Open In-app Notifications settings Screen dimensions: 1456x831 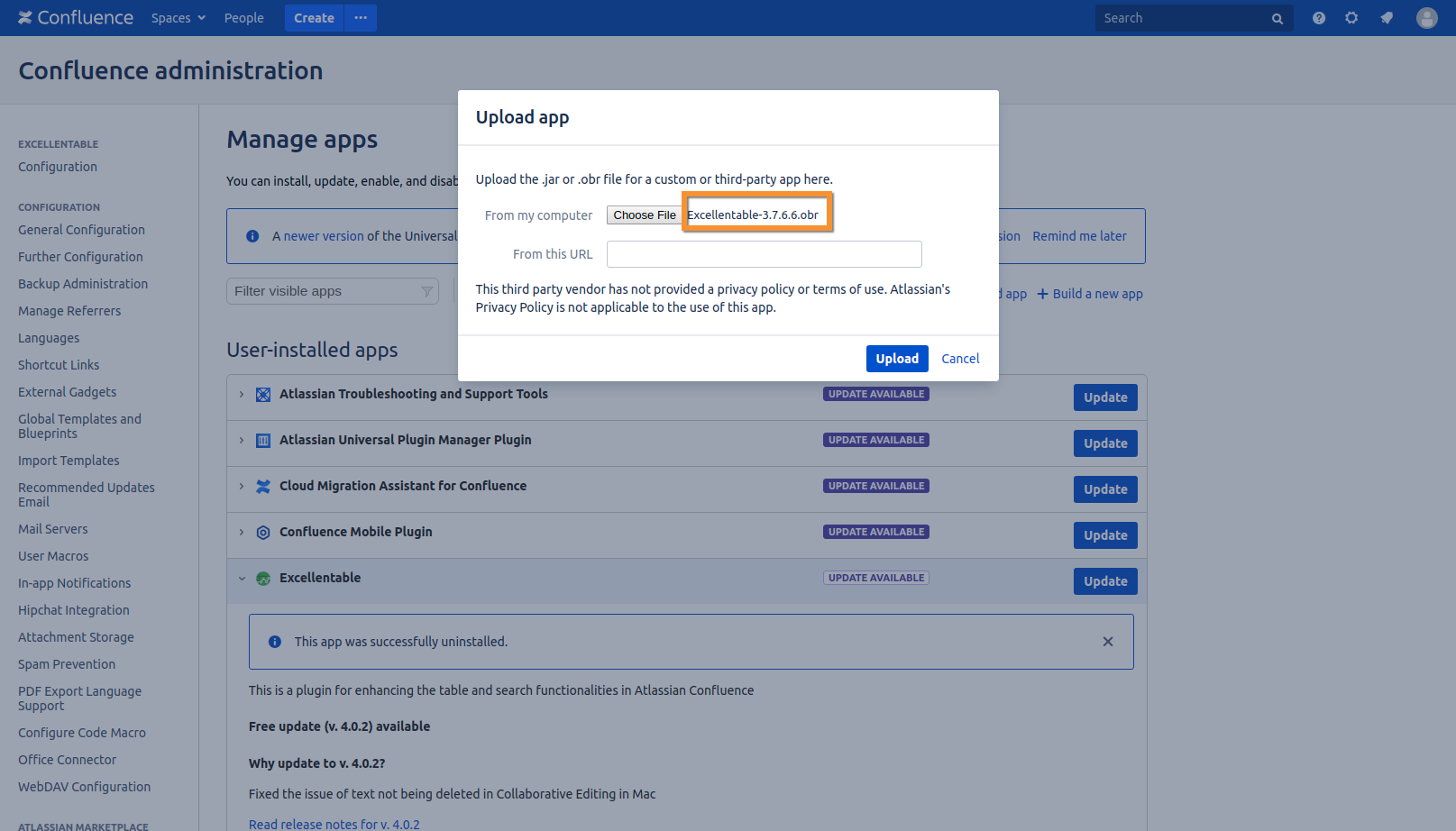(75, 583)
